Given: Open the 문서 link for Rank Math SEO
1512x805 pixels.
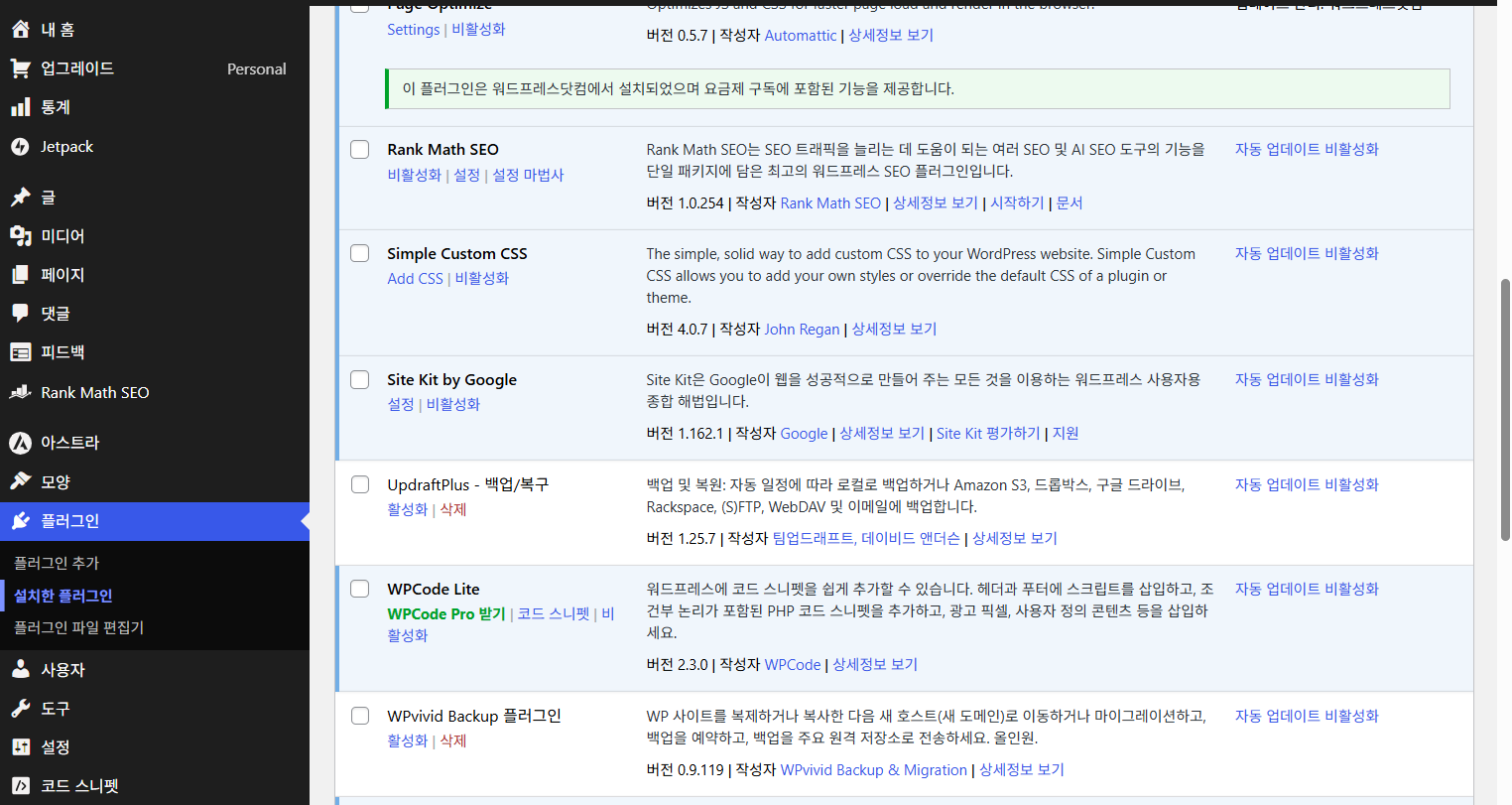Looking at the screenshot, I should pyautogui.click(x=1070, y=203).
